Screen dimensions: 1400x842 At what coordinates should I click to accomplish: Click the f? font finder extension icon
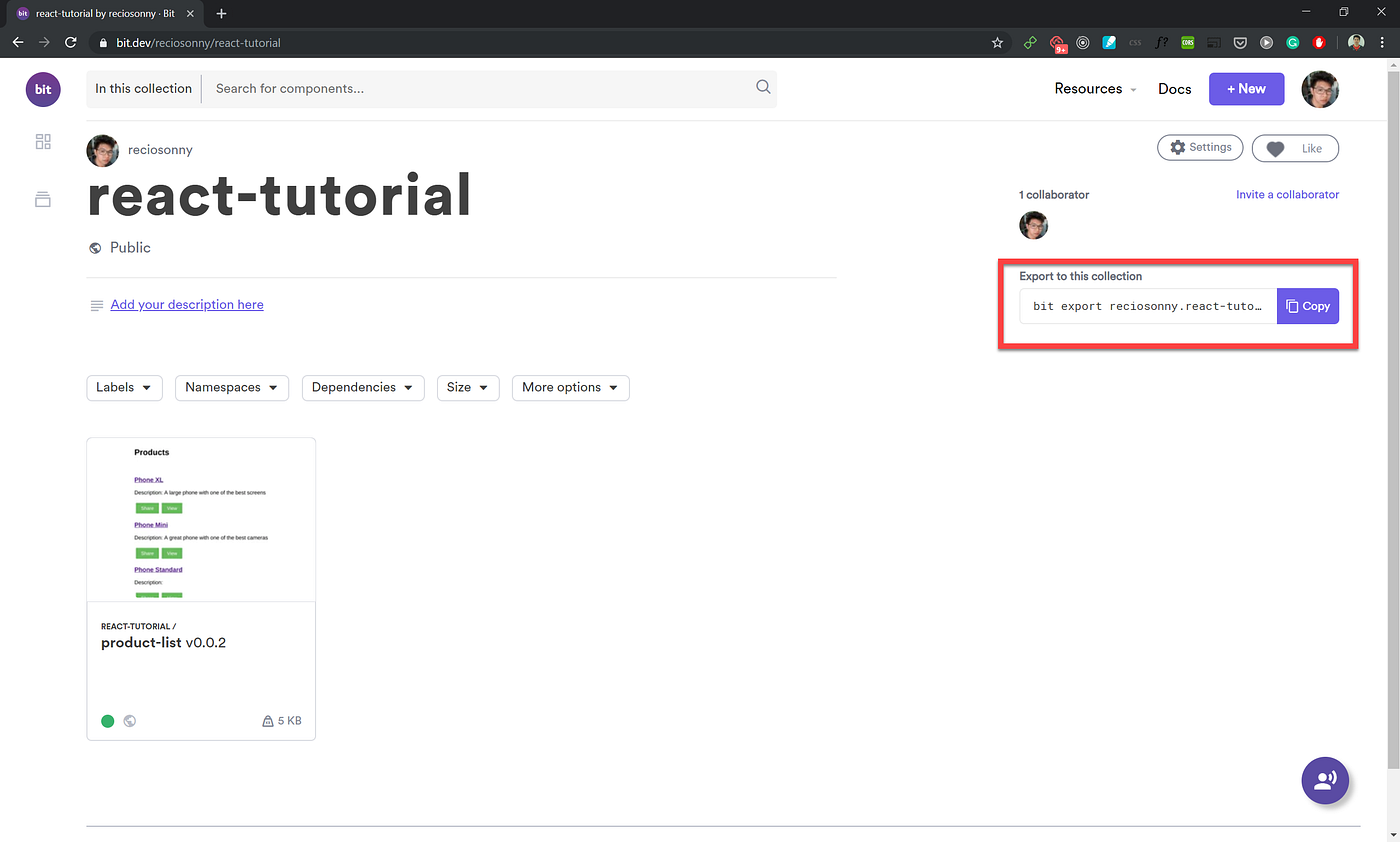click(x=1161, y=43)
